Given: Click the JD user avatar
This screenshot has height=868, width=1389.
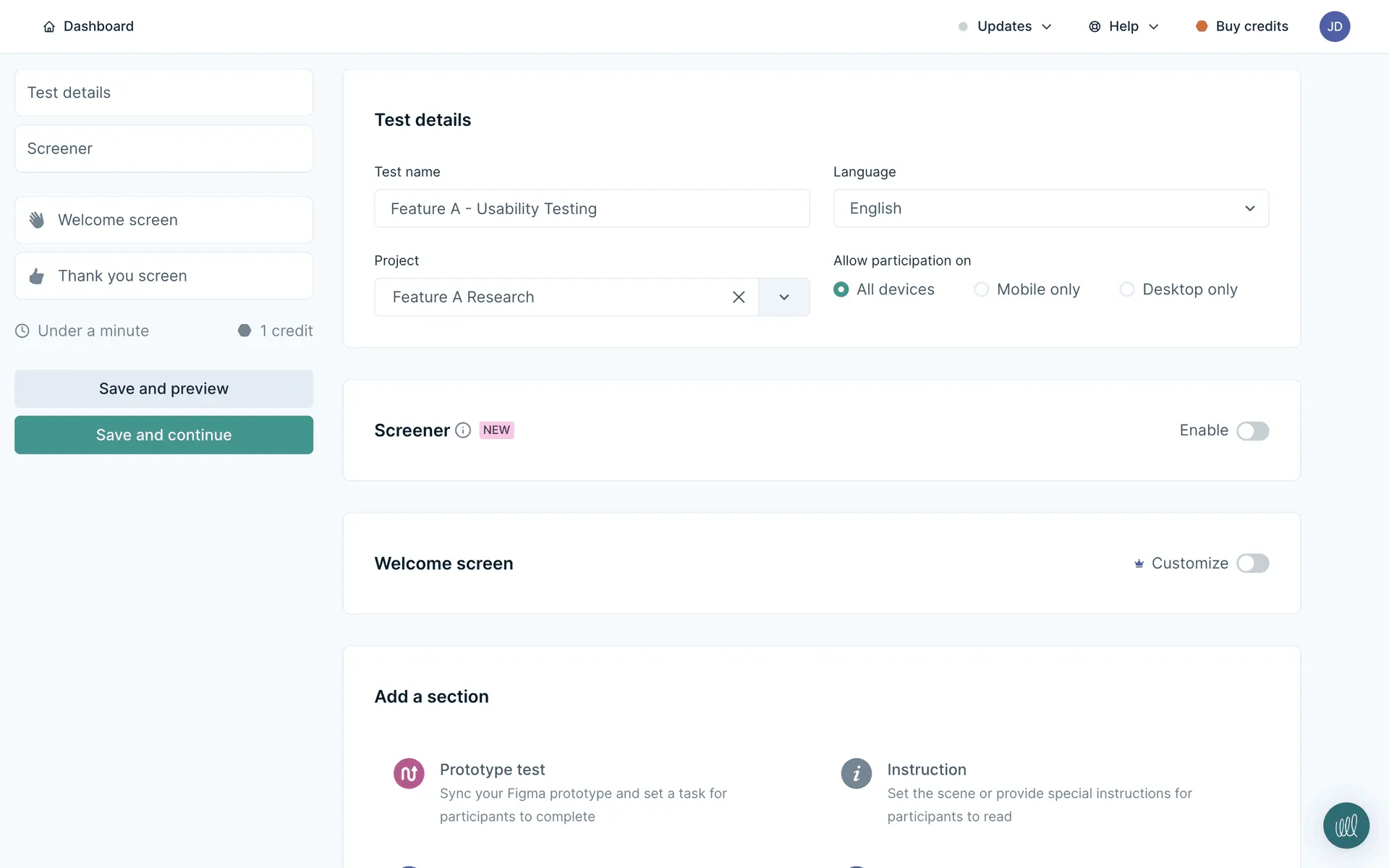Looking at the screenshot, I should 1334,27.
